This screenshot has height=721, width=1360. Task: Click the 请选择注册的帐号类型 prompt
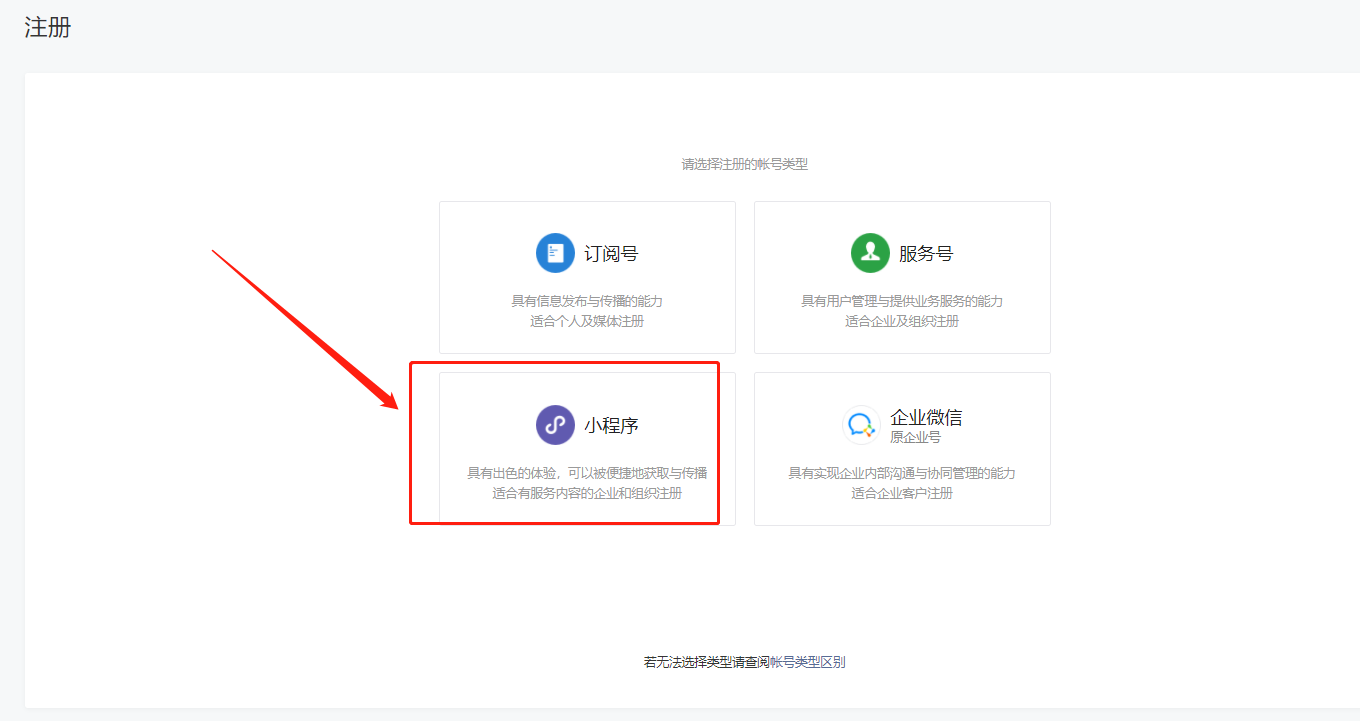(745, 164)
